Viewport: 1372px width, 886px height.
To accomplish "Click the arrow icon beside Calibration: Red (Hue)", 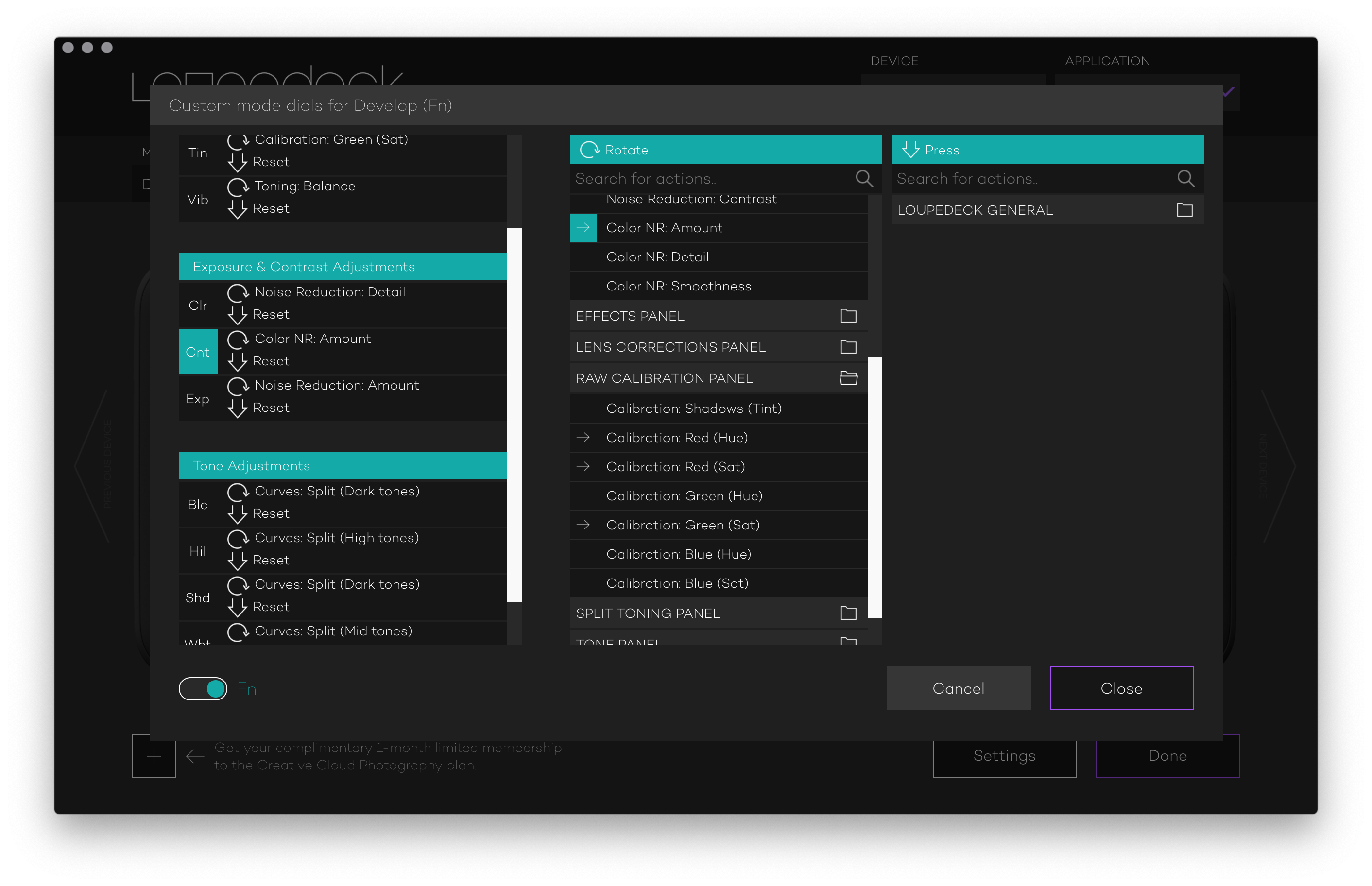I will click(x=583, y=438).
